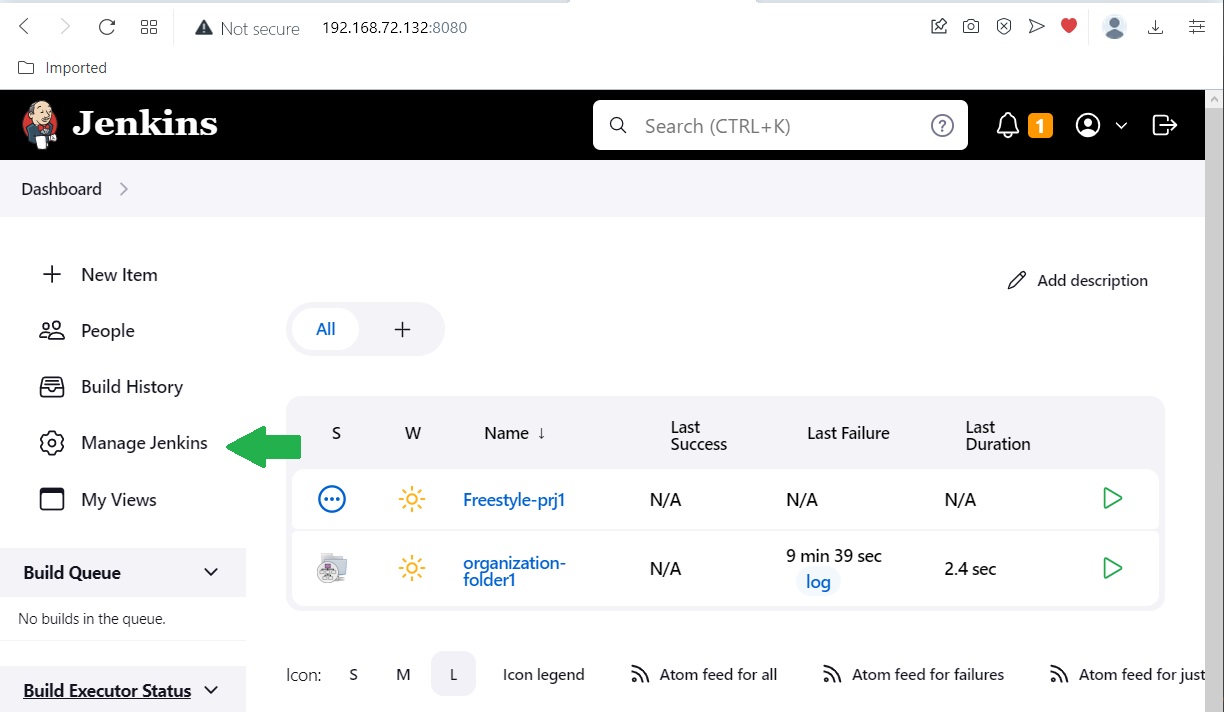Sort the table by Name column

(x=515, y=433)
